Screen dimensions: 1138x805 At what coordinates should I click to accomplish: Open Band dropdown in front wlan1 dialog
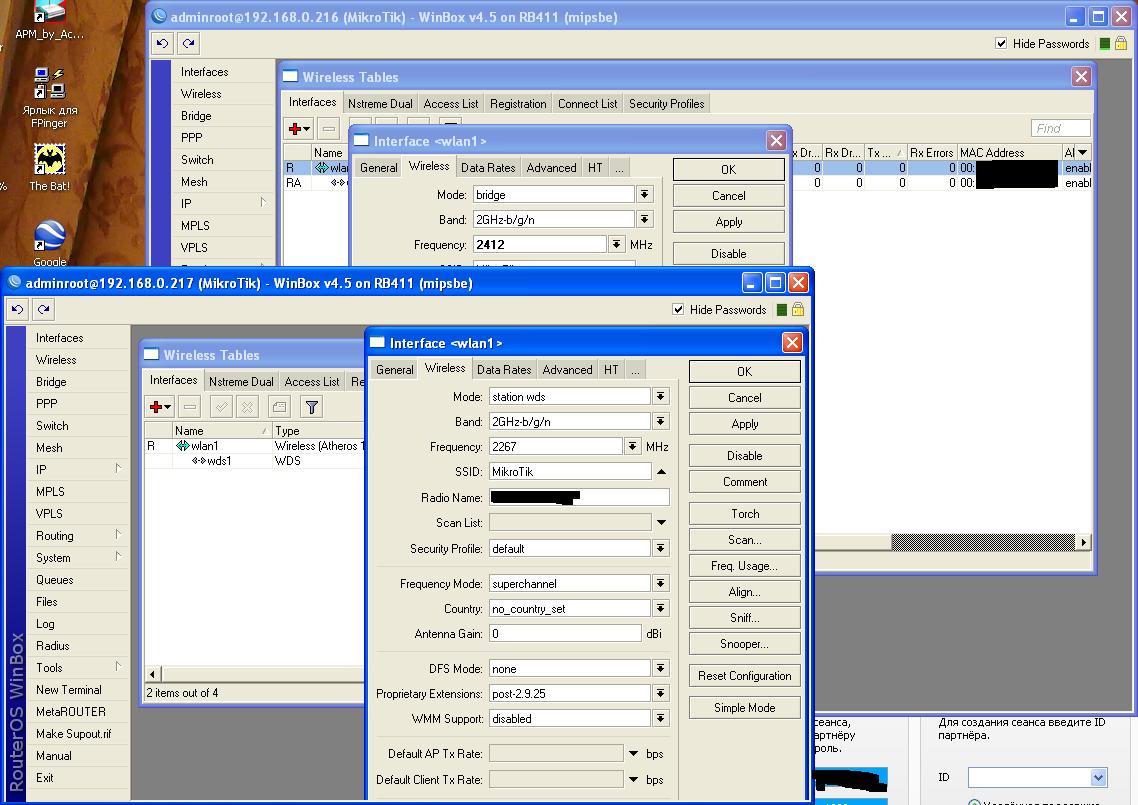pyautogui.click(x=660, y=421)
